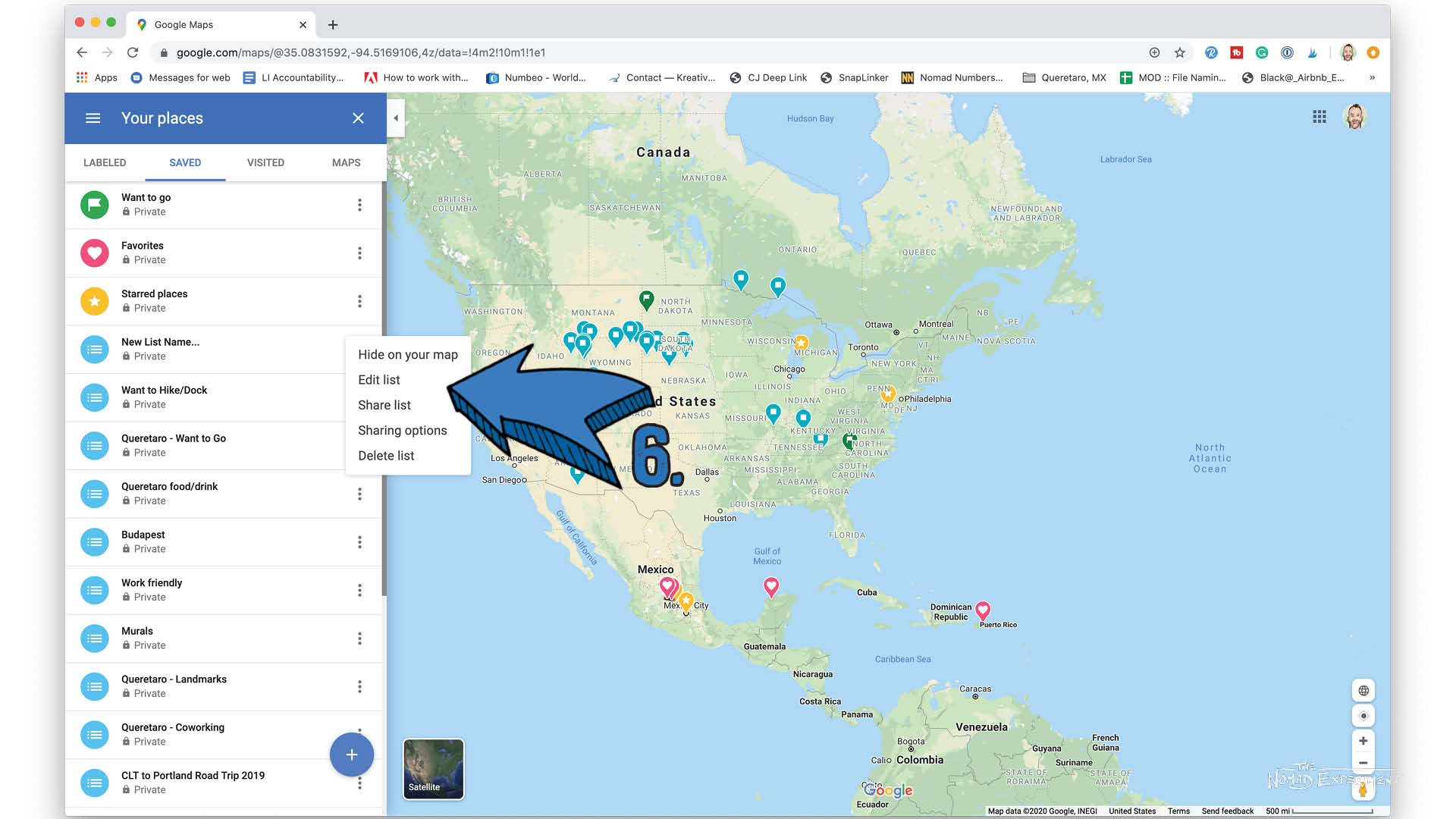This screenshot has width=1456, height=819.
Task: Click the Want to Hike/Dock list icon
Action: [95, 397]
